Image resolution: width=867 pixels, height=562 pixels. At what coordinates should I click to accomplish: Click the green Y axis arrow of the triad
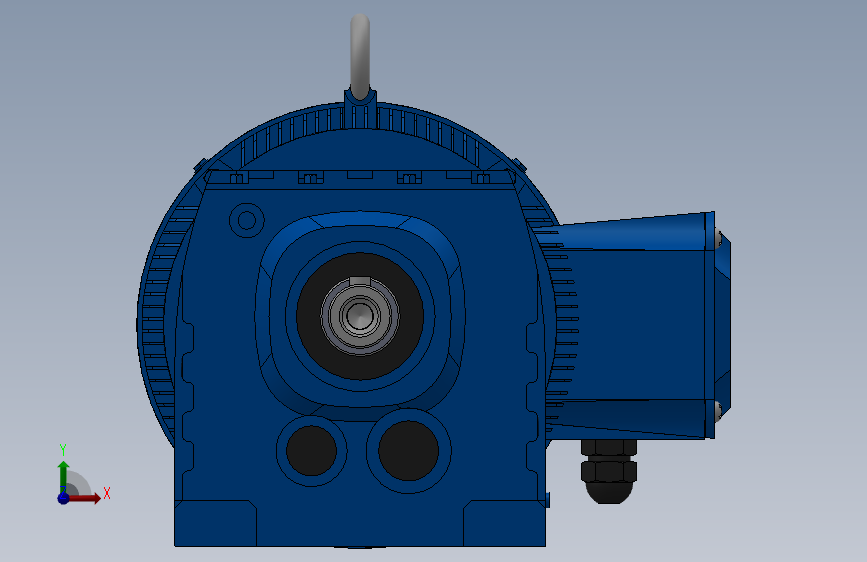pos(64,477)
